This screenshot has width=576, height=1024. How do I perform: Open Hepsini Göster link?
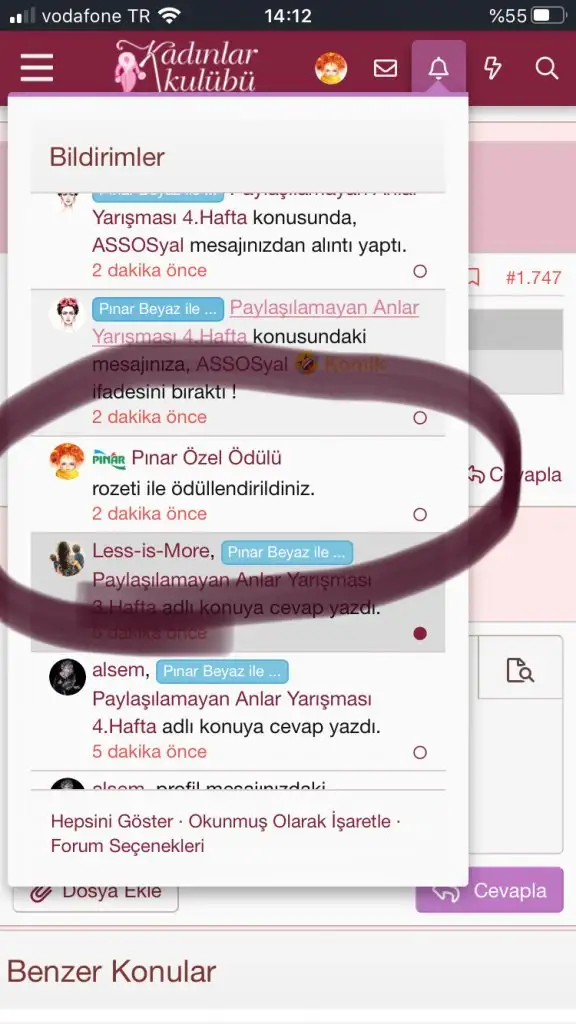pos(112,821)
